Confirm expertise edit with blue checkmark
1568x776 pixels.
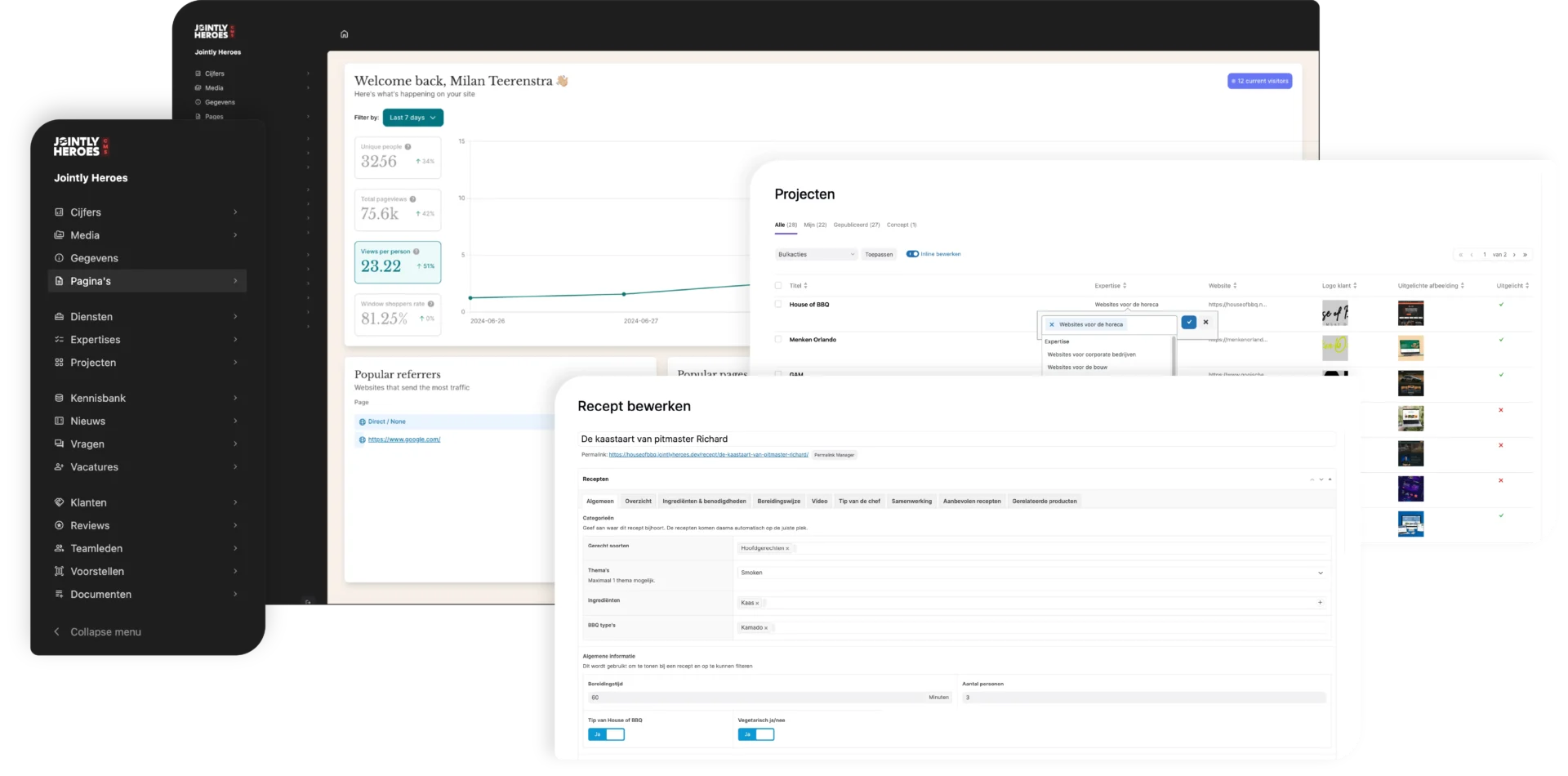click(1188, 323)
